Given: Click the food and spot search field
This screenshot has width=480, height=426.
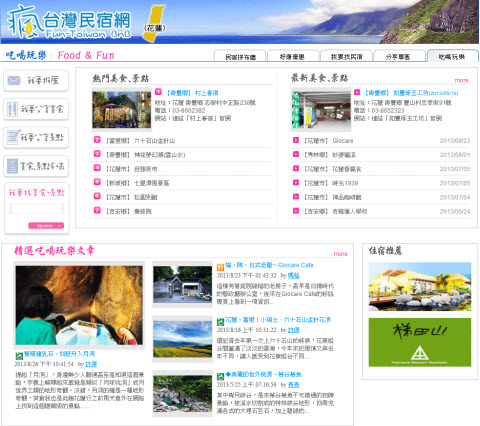Looking at the screenshot, I should click(37, 209).
